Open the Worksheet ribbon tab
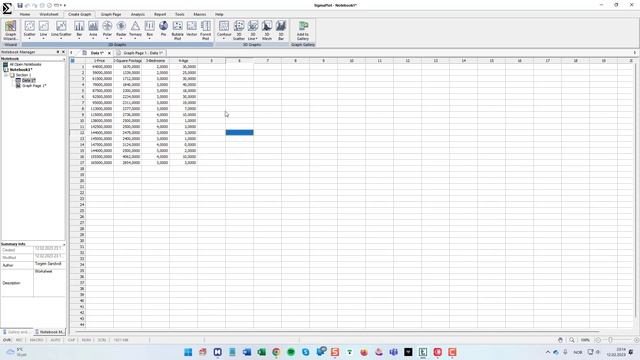This screenshot has width=640, height=360. 49,14
